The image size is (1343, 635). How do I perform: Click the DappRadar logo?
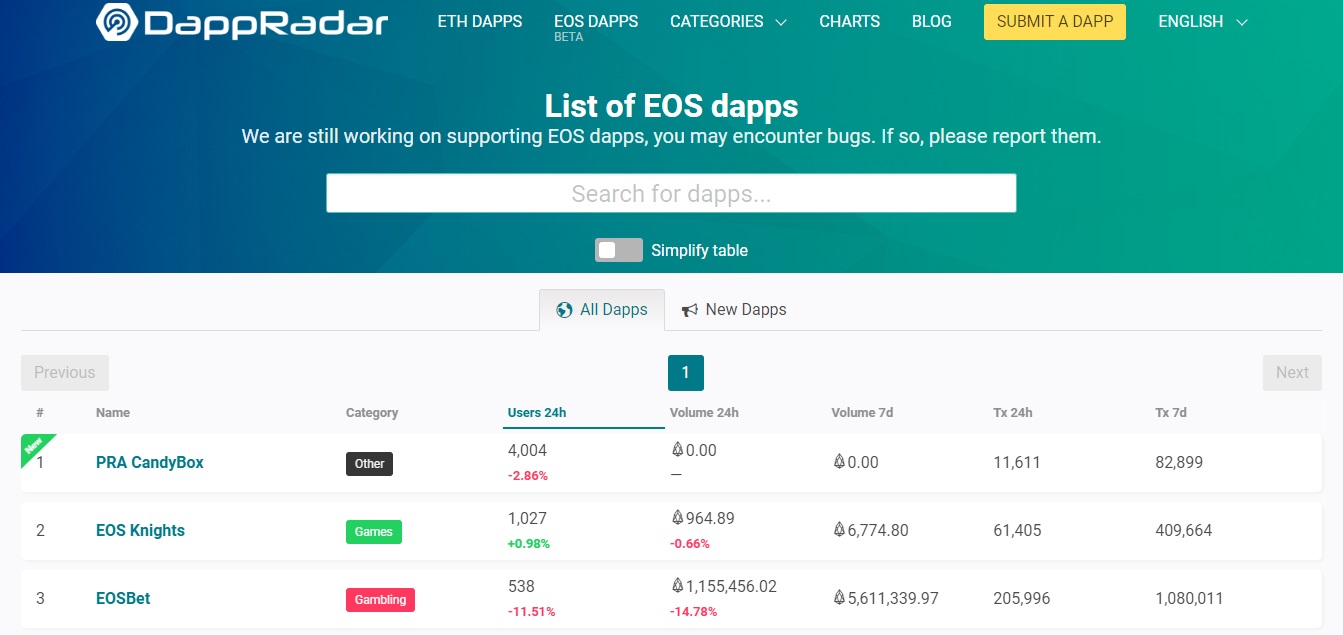click(242, 21)
